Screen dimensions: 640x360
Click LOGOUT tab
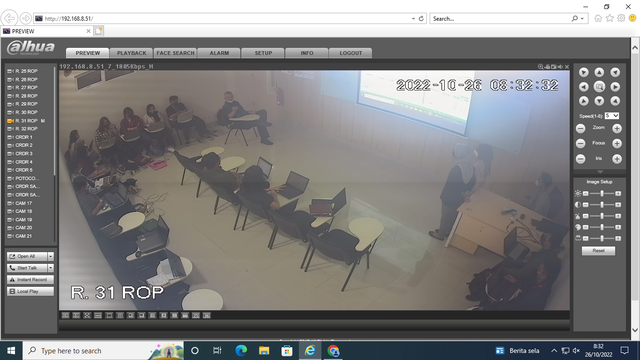(351, 53)
